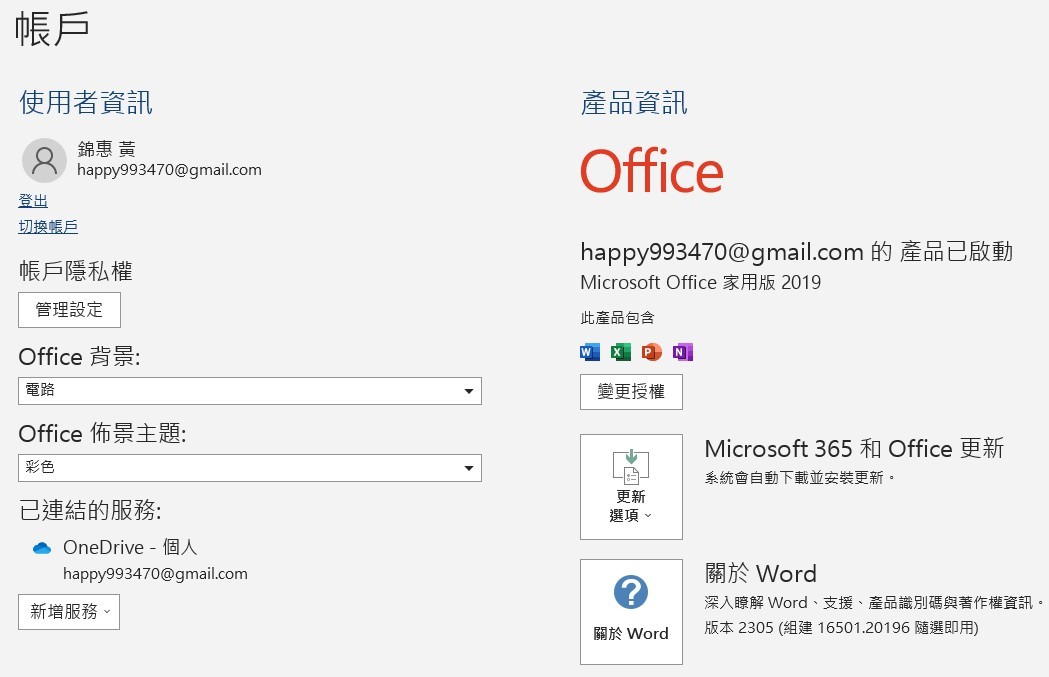Click the 此產品包含 label

coord(617,318)
